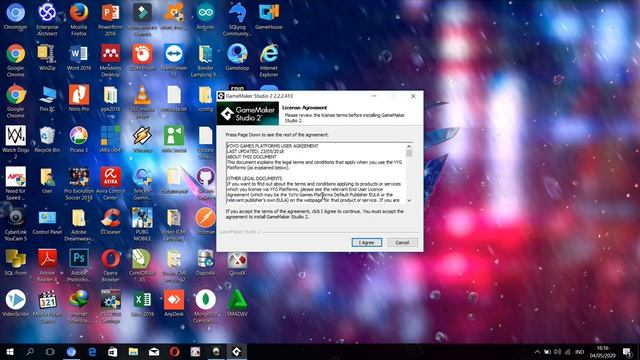Select the MongoDB Compass desktop icon
640x360 pixels.
[x=205, y=305]
